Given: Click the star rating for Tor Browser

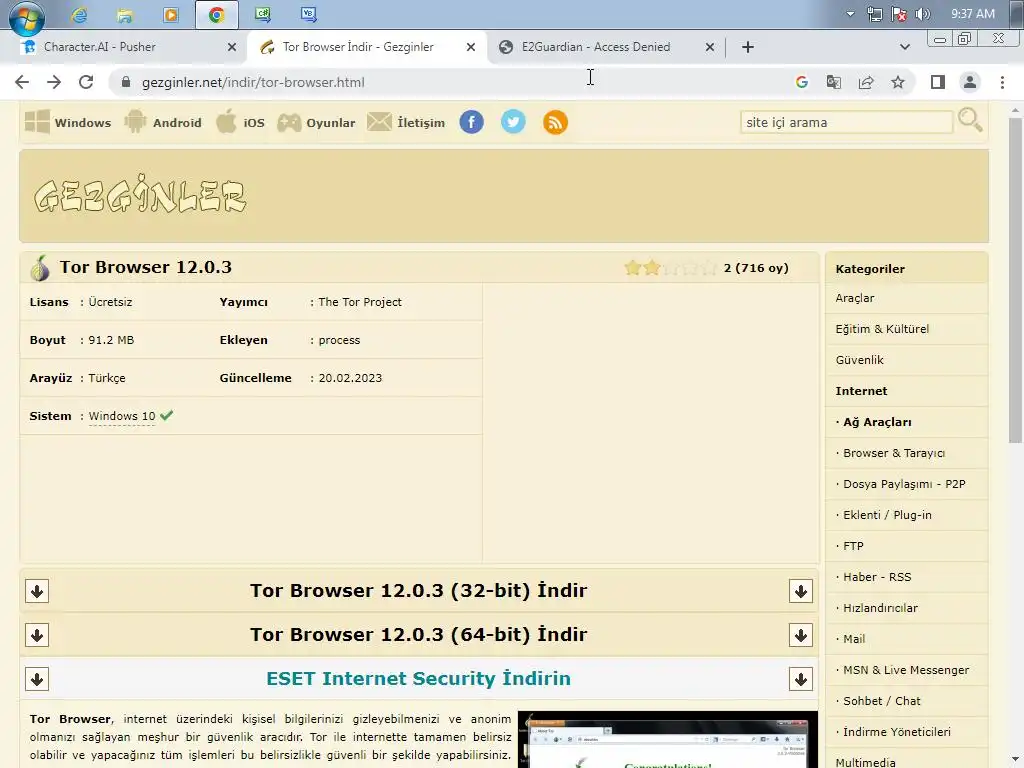Looking at the screenshot, I should 671,268.
